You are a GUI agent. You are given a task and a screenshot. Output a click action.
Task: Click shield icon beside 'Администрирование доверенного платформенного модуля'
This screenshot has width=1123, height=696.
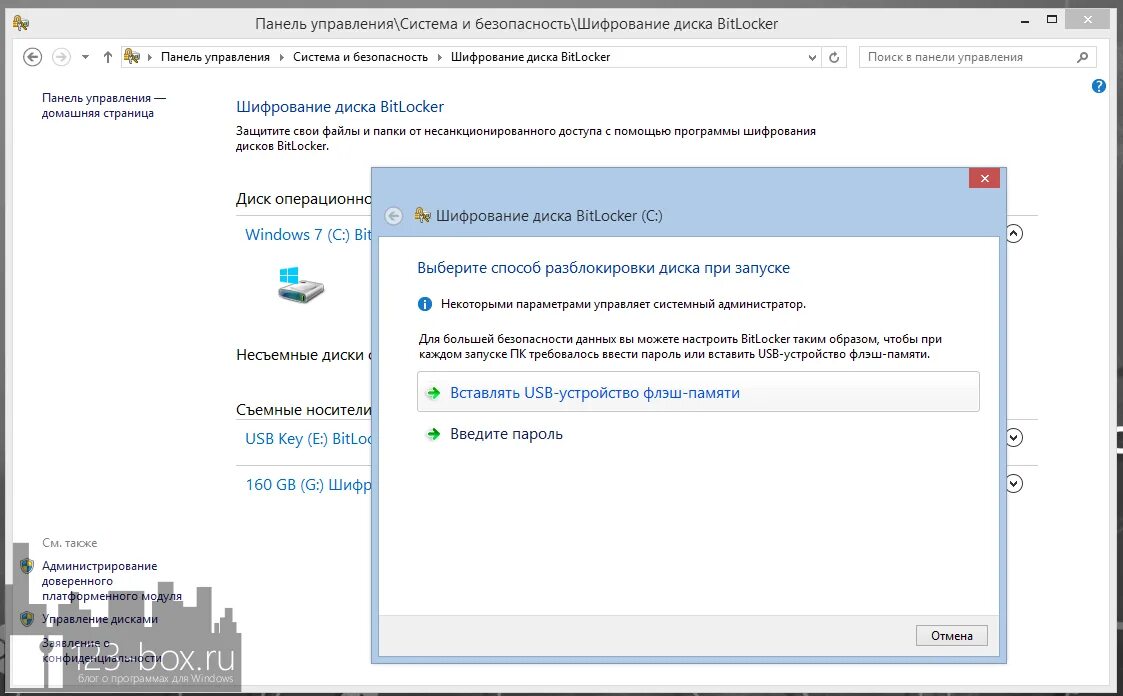click(x=27, y=566)
